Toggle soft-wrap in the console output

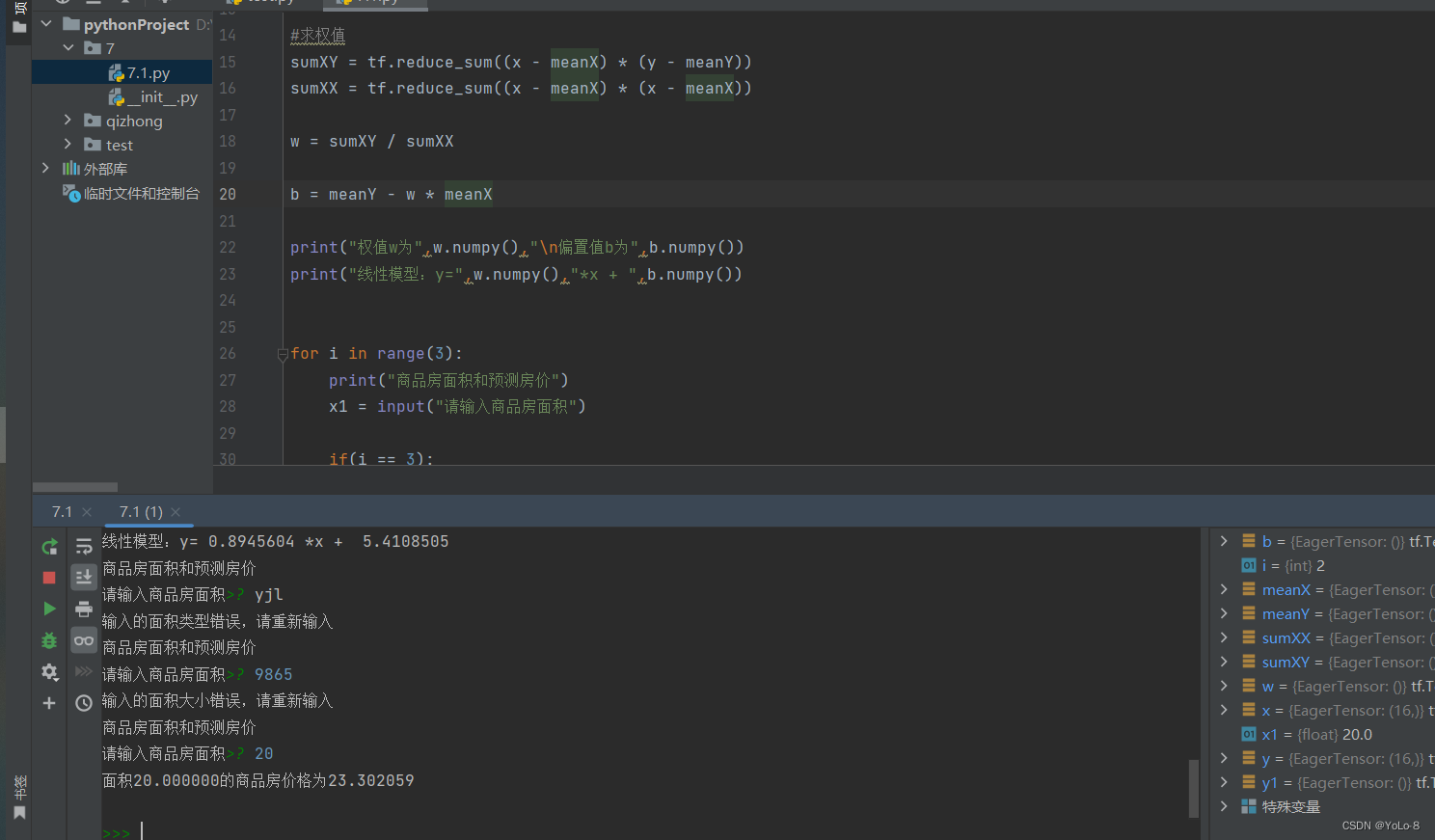point(84,547)
